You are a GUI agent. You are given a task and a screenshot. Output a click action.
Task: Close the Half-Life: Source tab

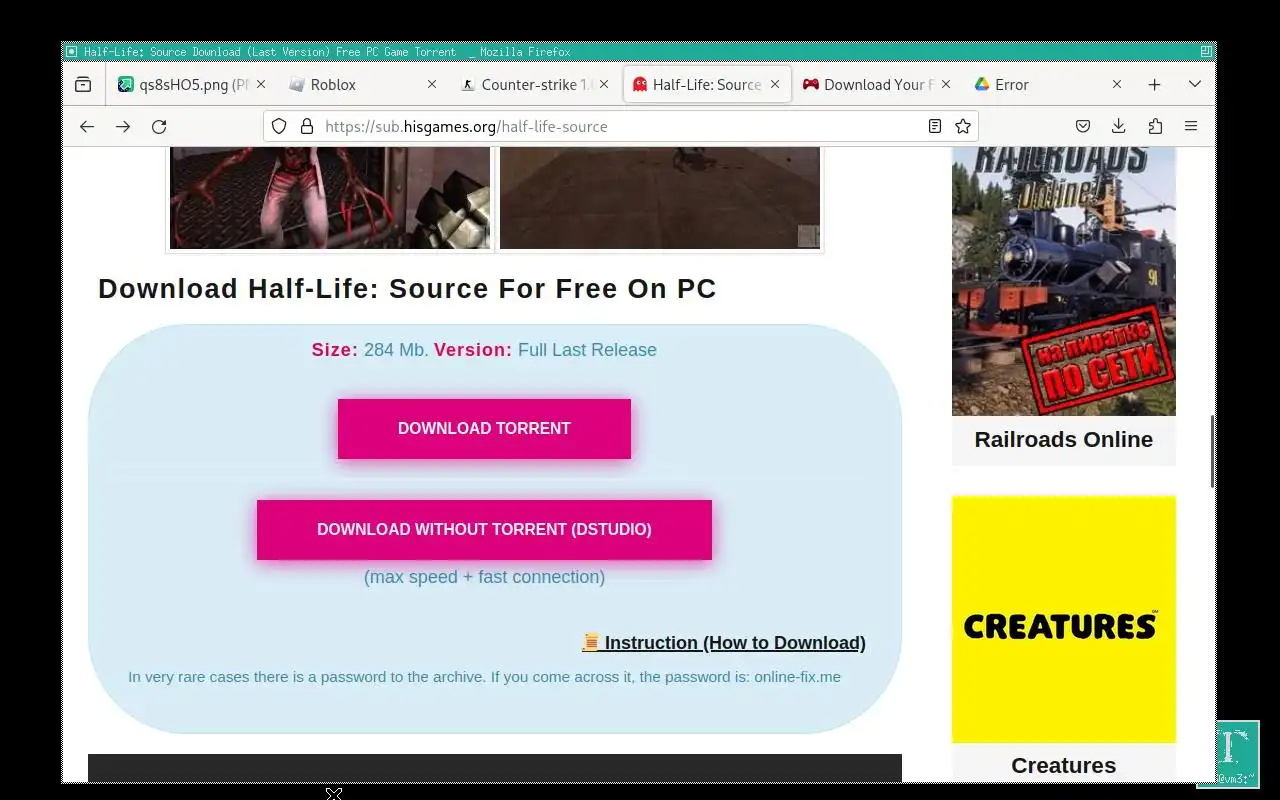coord(775,85)
